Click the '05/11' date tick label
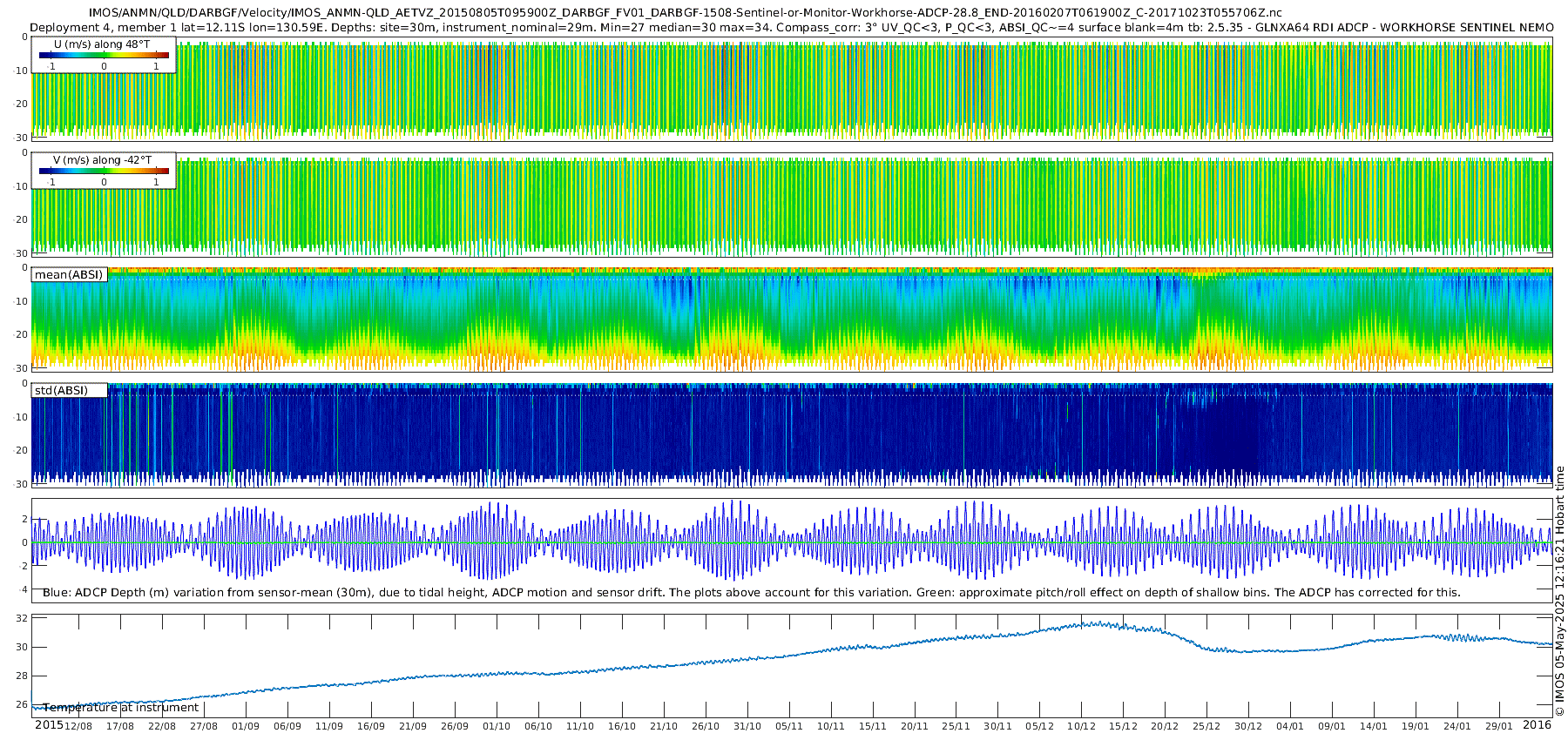Viewport: 1568px width, 740px height. 789,726
